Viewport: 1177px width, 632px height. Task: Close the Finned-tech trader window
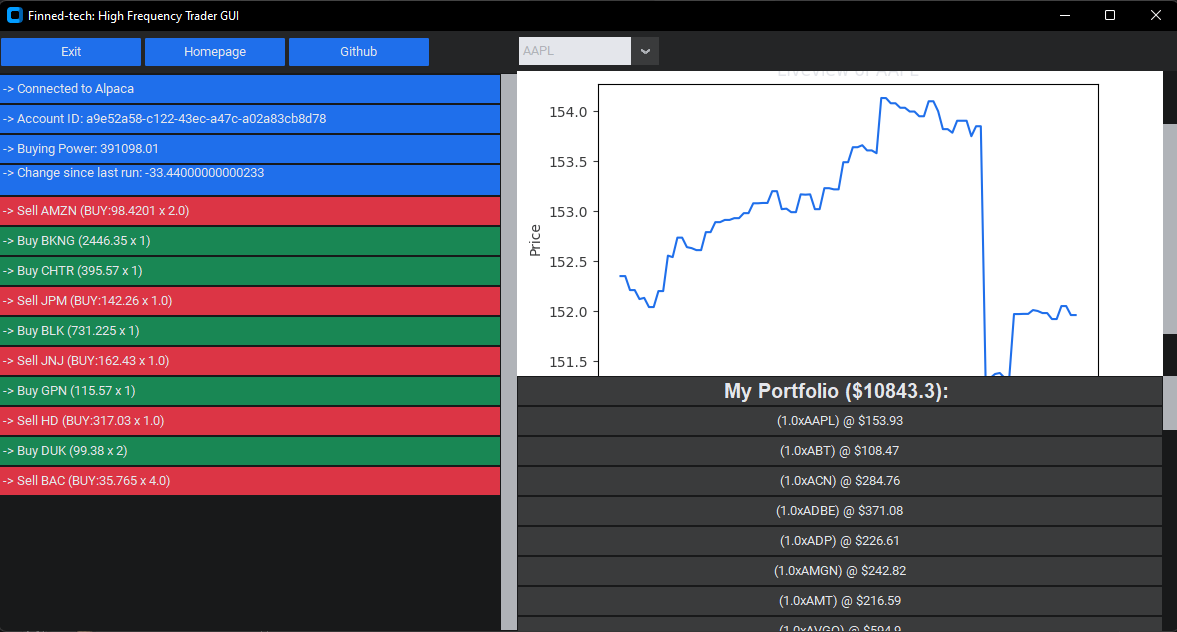[1156, 15]
